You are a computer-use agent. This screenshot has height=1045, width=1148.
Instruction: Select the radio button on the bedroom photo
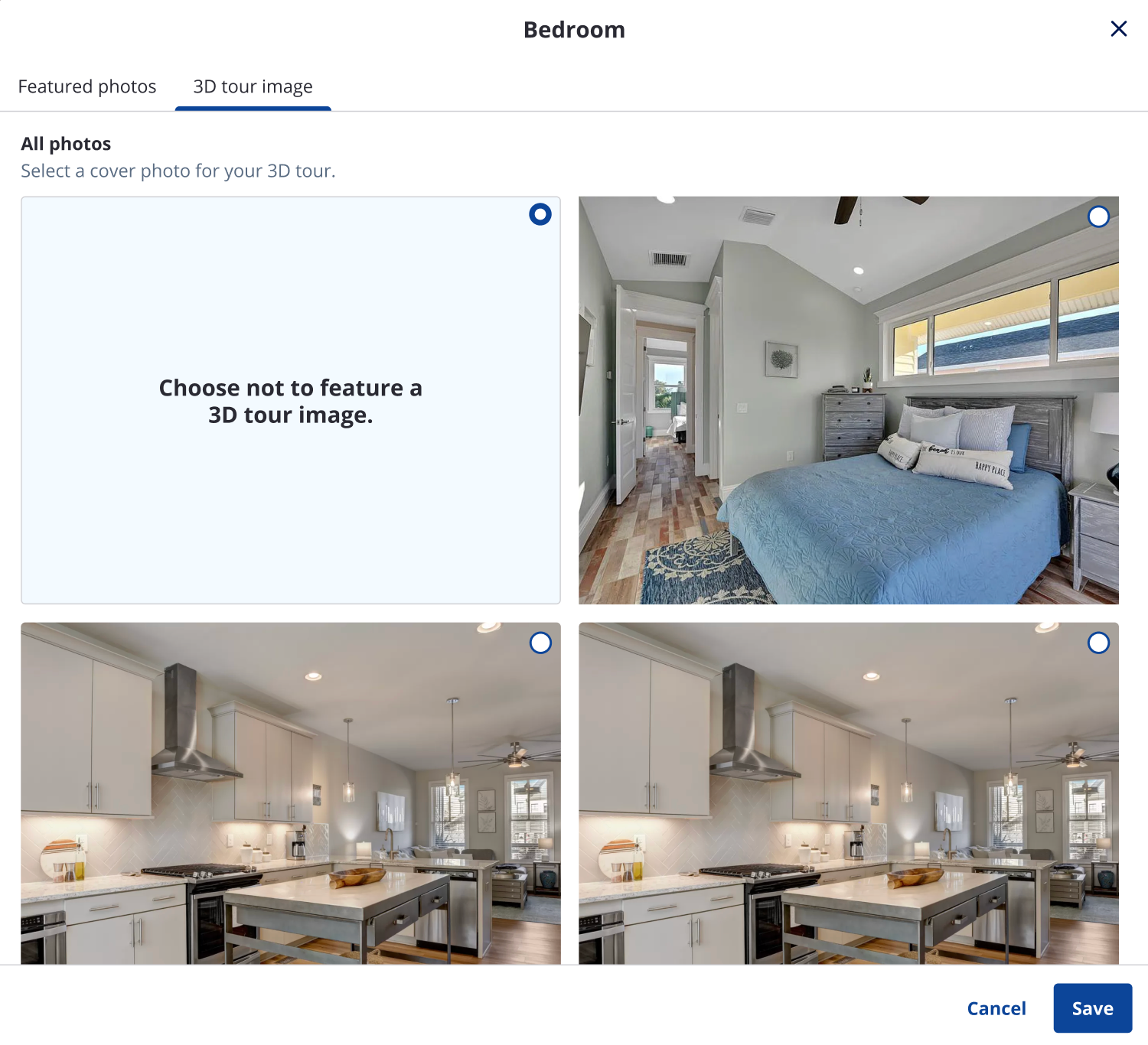click(1098, 217)
